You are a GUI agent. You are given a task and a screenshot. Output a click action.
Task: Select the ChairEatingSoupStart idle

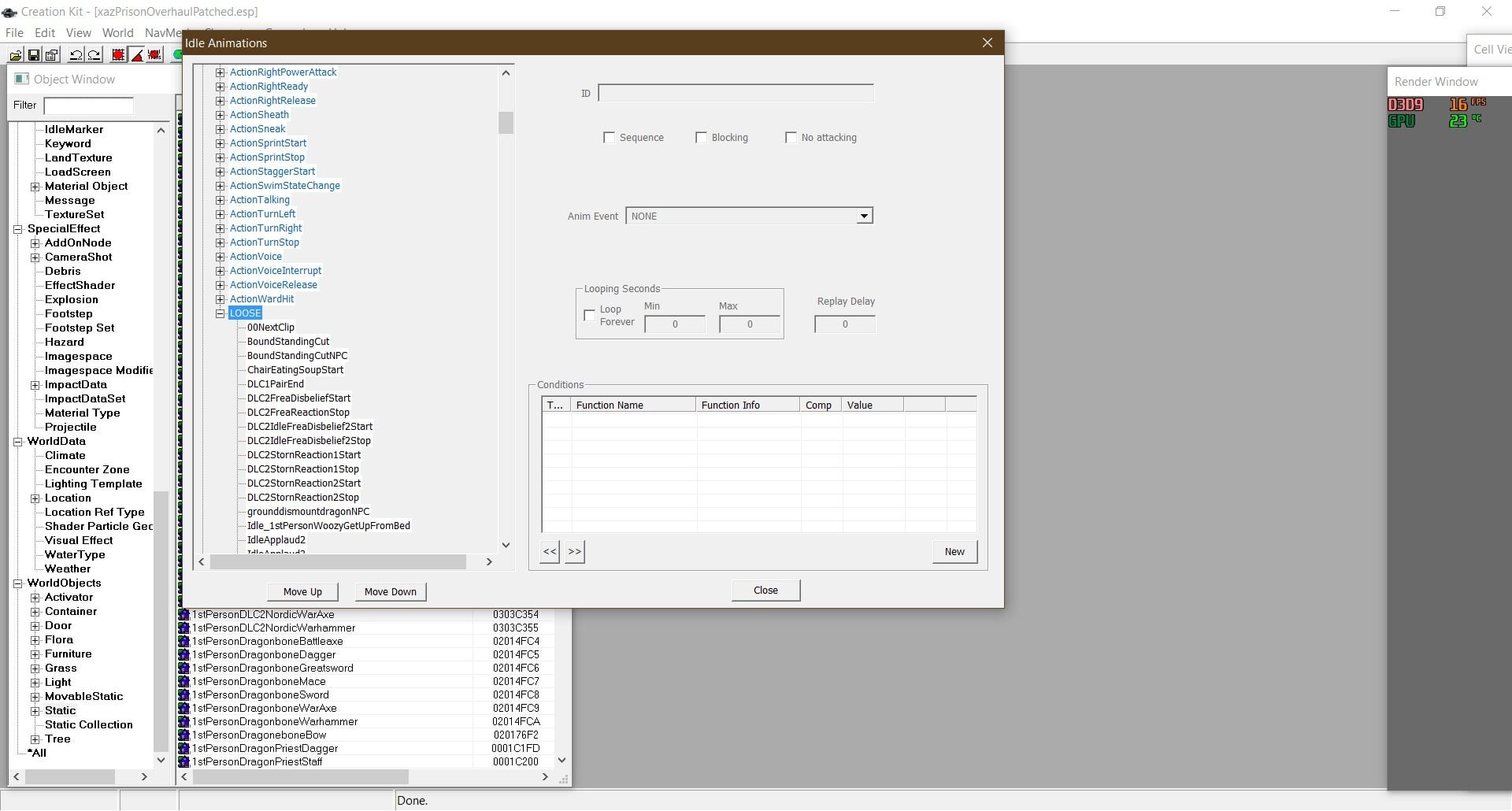pos(295,370)
